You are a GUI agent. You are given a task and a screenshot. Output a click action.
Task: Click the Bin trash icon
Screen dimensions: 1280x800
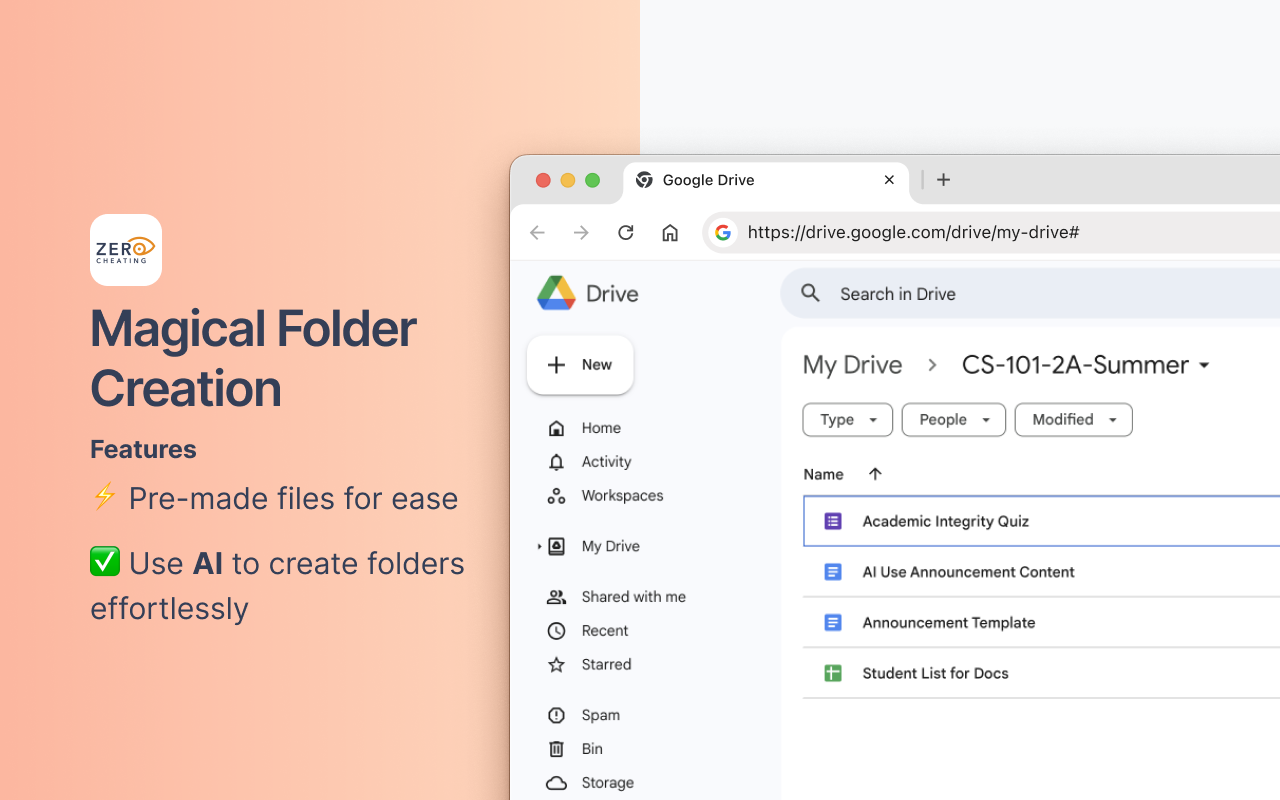557,749
